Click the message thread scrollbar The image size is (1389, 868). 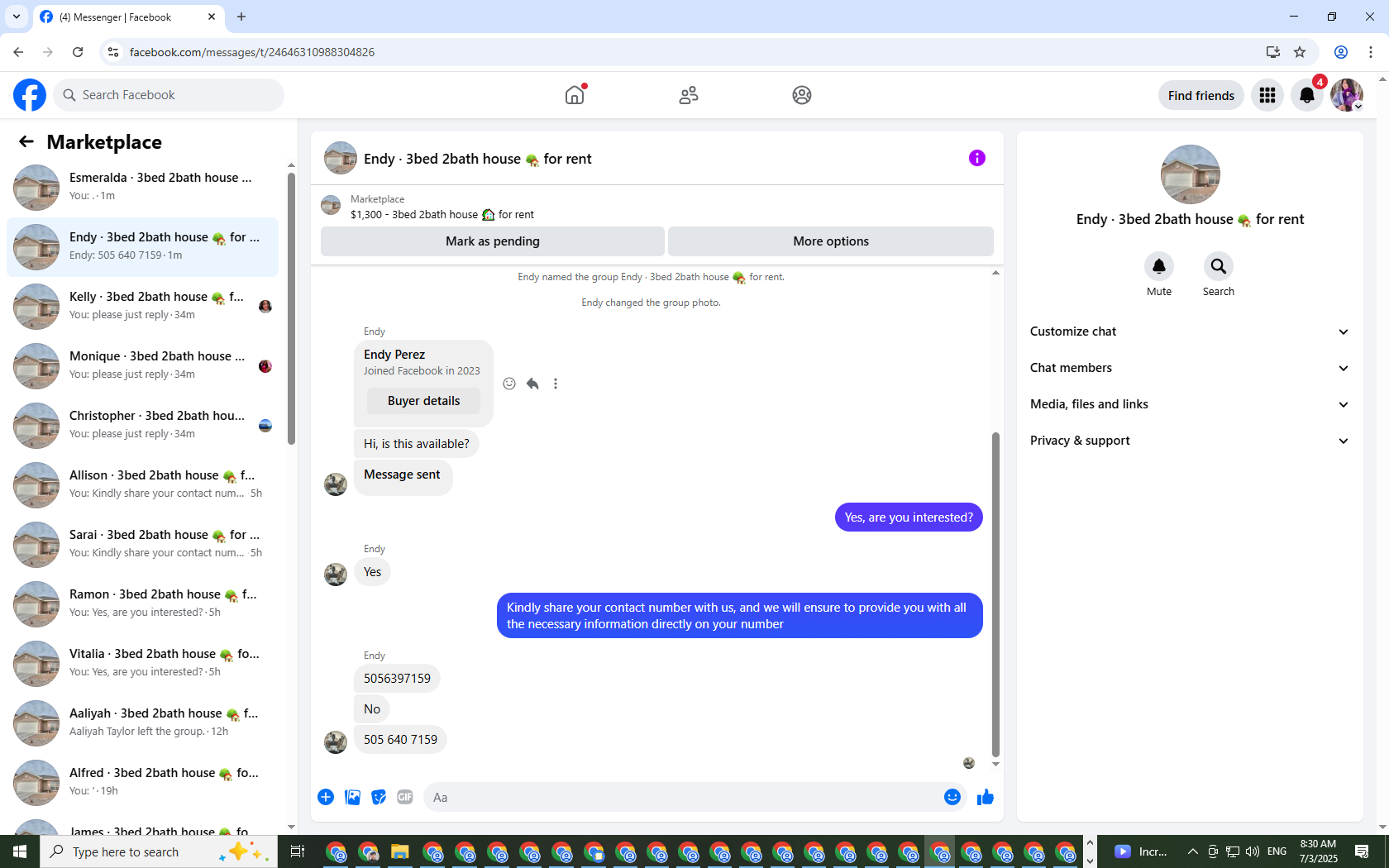pyautogui.click(x=995, y=594)
